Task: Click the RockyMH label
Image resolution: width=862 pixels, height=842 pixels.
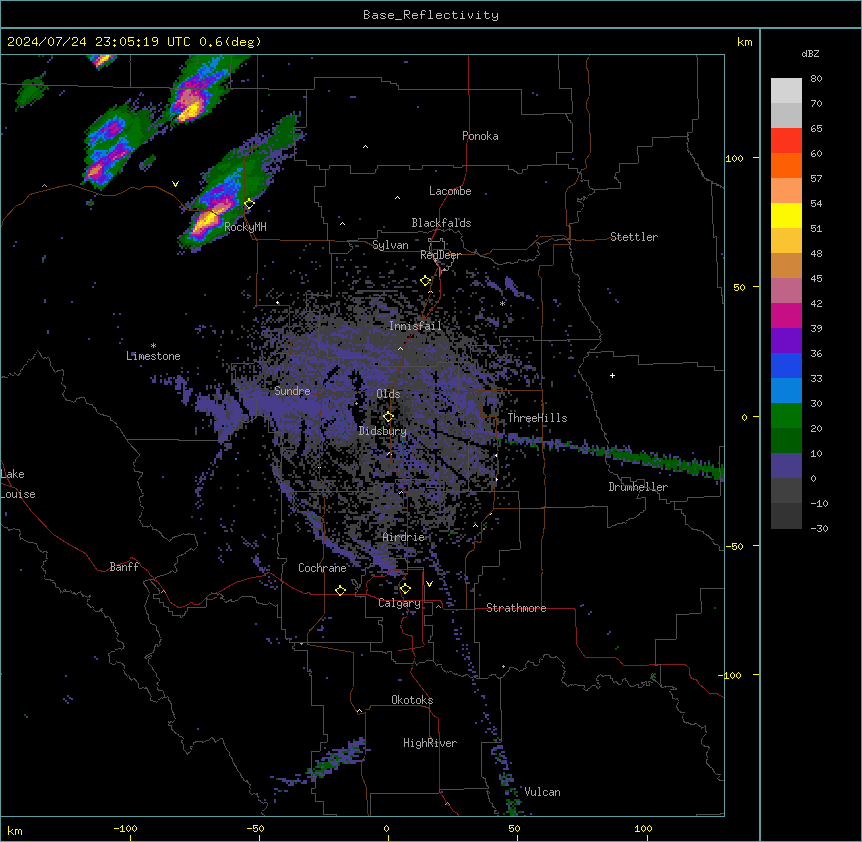Action: [x=245, y=227]
